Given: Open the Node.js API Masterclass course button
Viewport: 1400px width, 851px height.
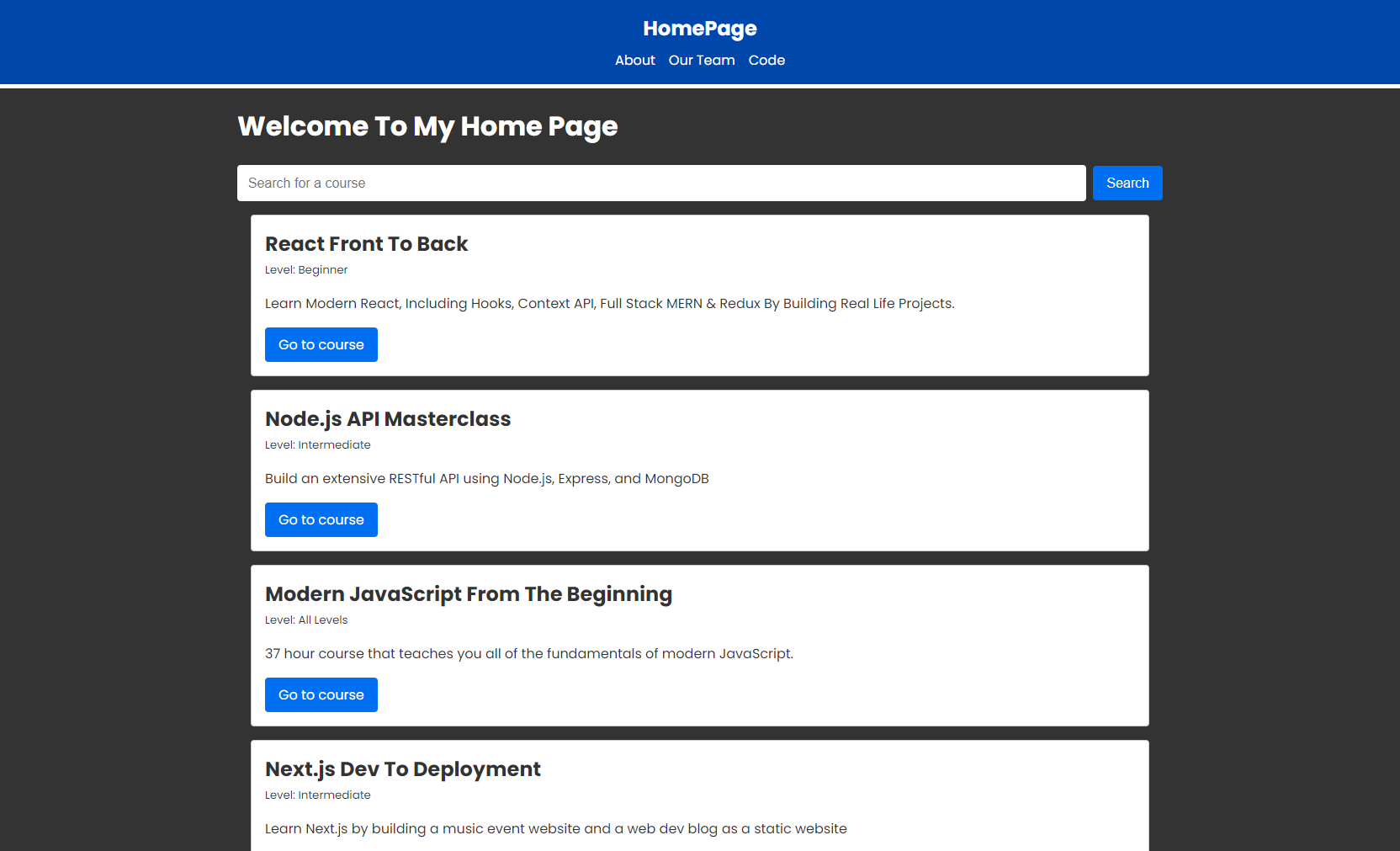Looking at the screenshot, I should click(x=321, y=520).
